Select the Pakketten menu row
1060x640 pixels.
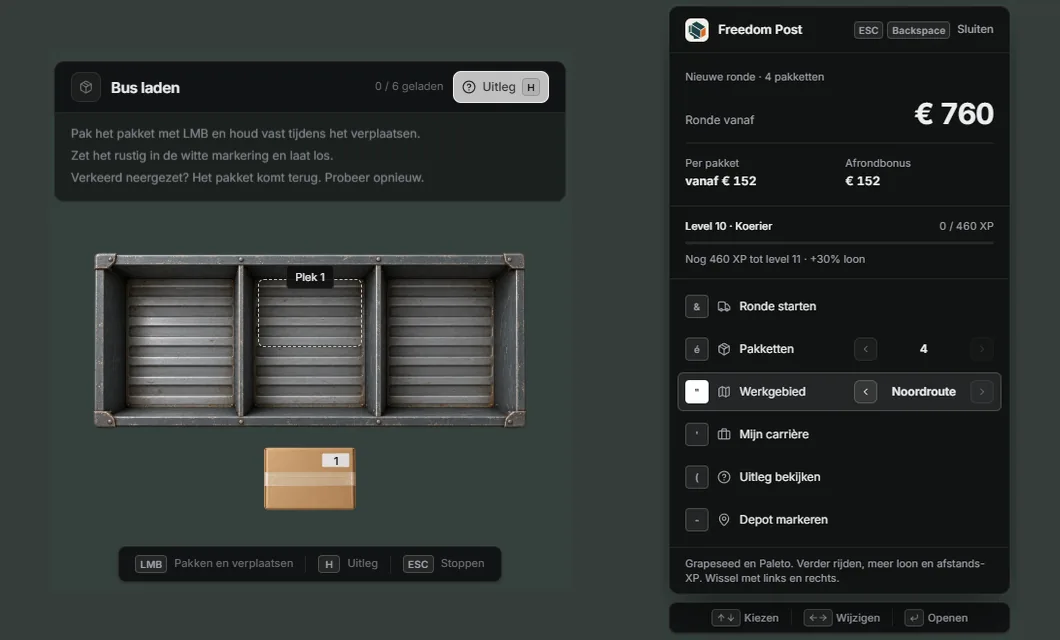point(839,349)
